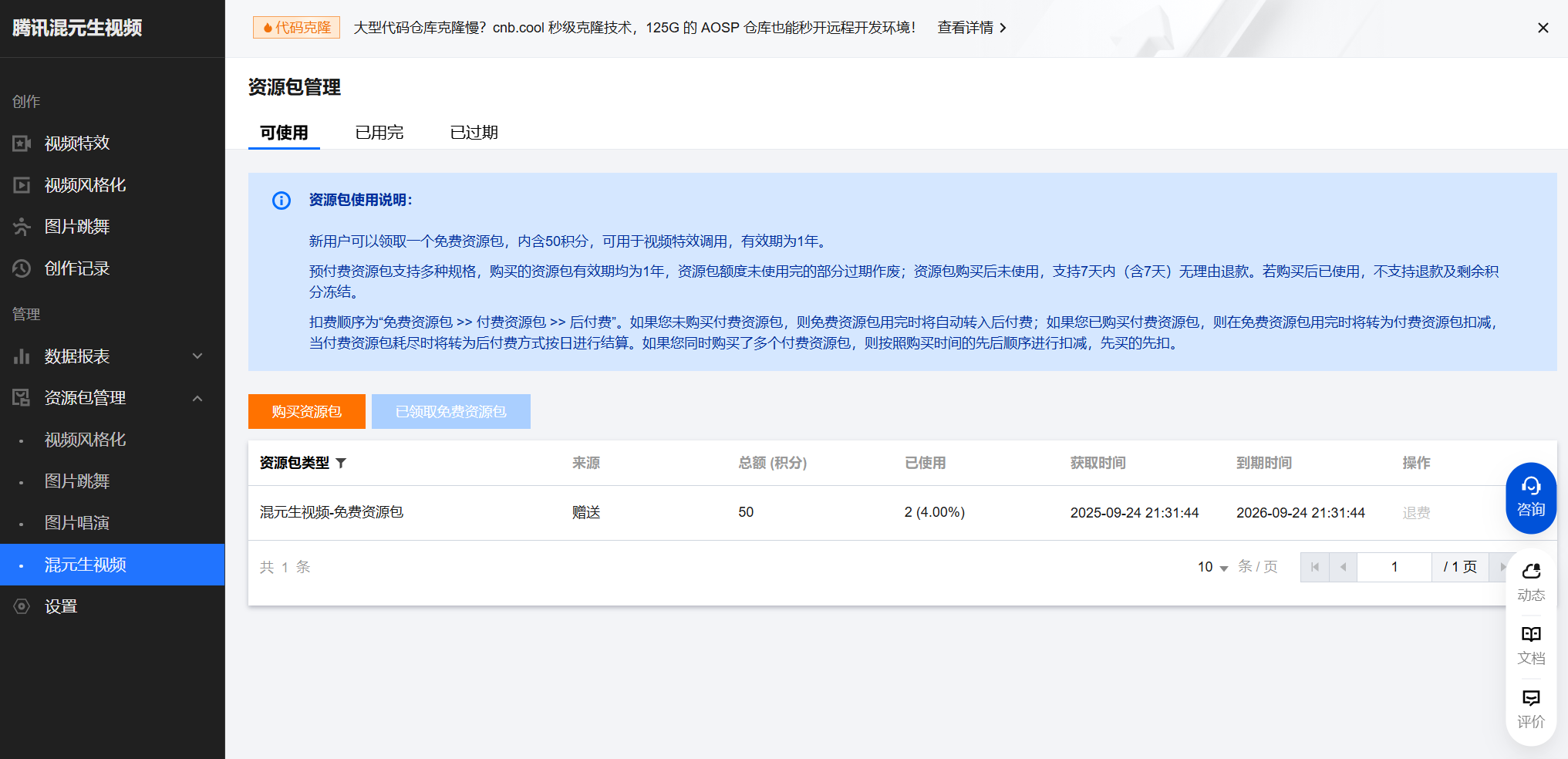Click the 赠送 source cell
Image resolution: width=1568 pixels, height=759 pixels.
point(586,512)
